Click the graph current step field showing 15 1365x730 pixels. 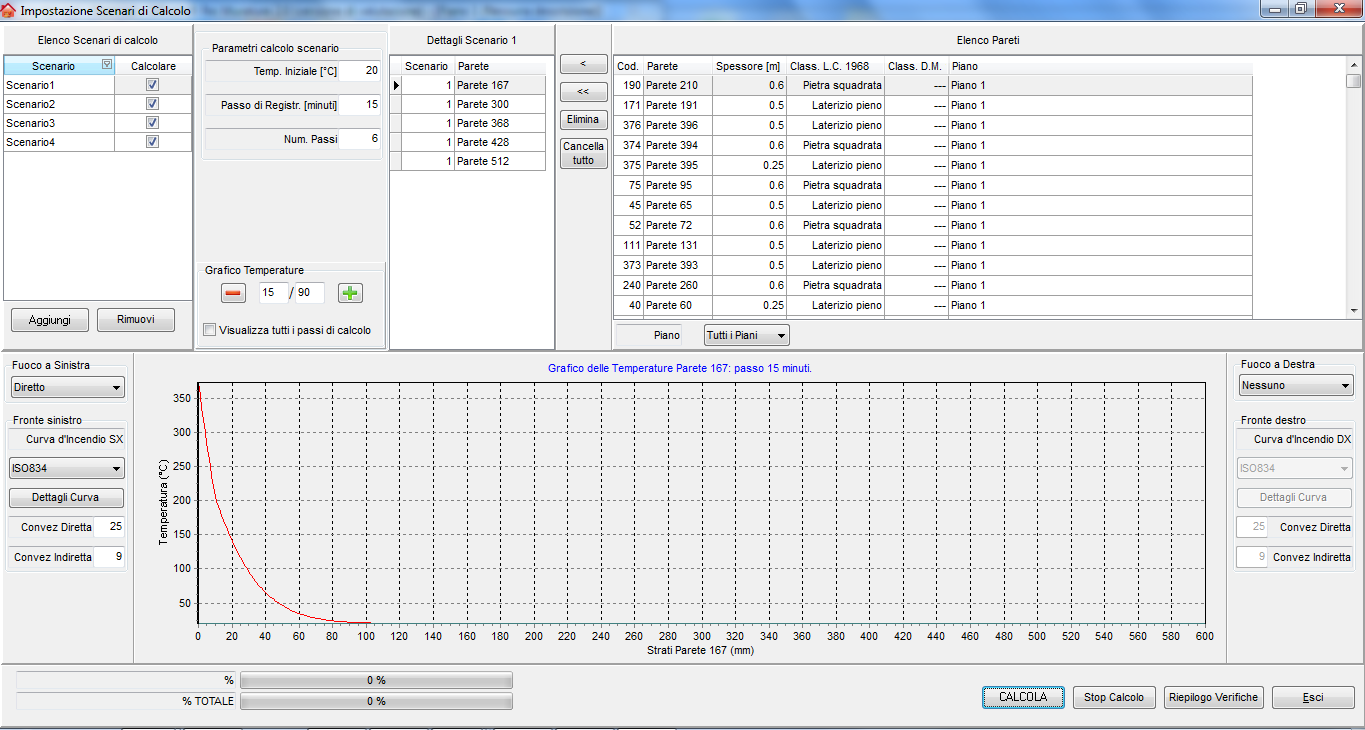tap(273, 293)
